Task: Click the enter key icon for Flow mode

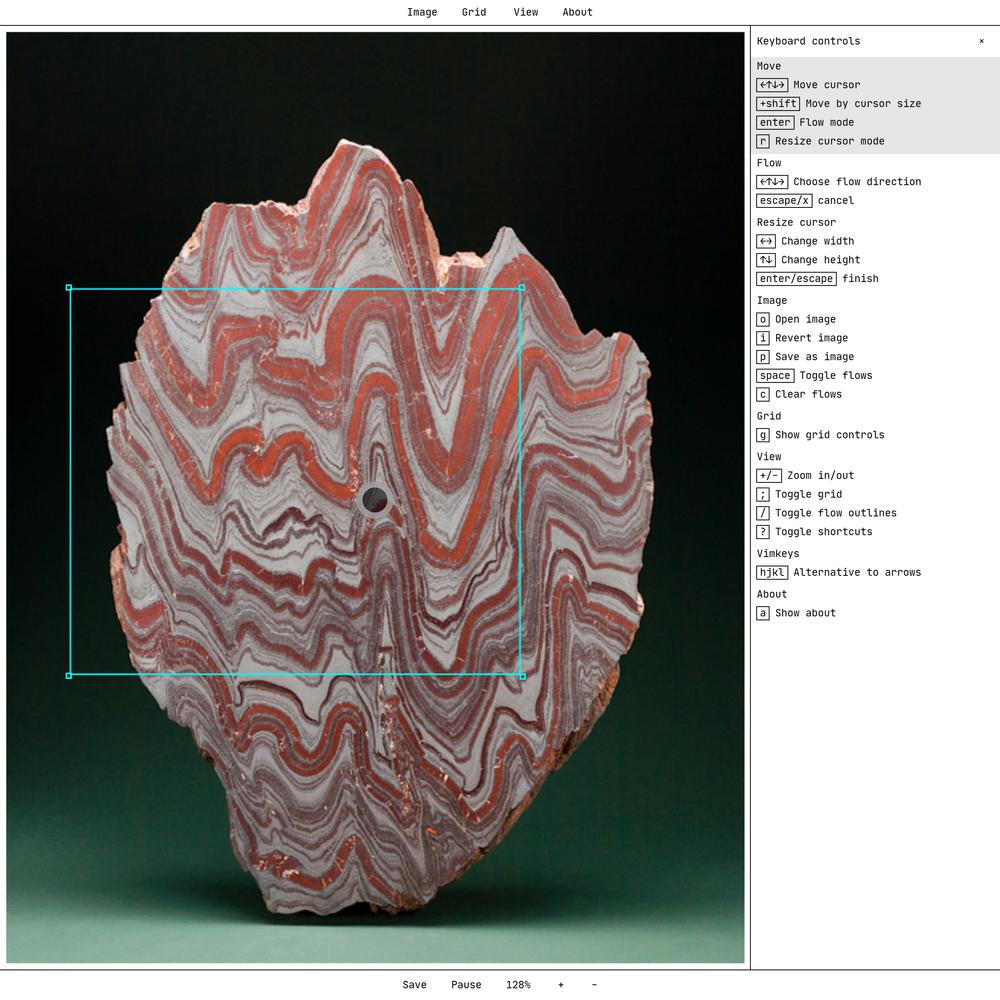Action: (x=775, y=122)
